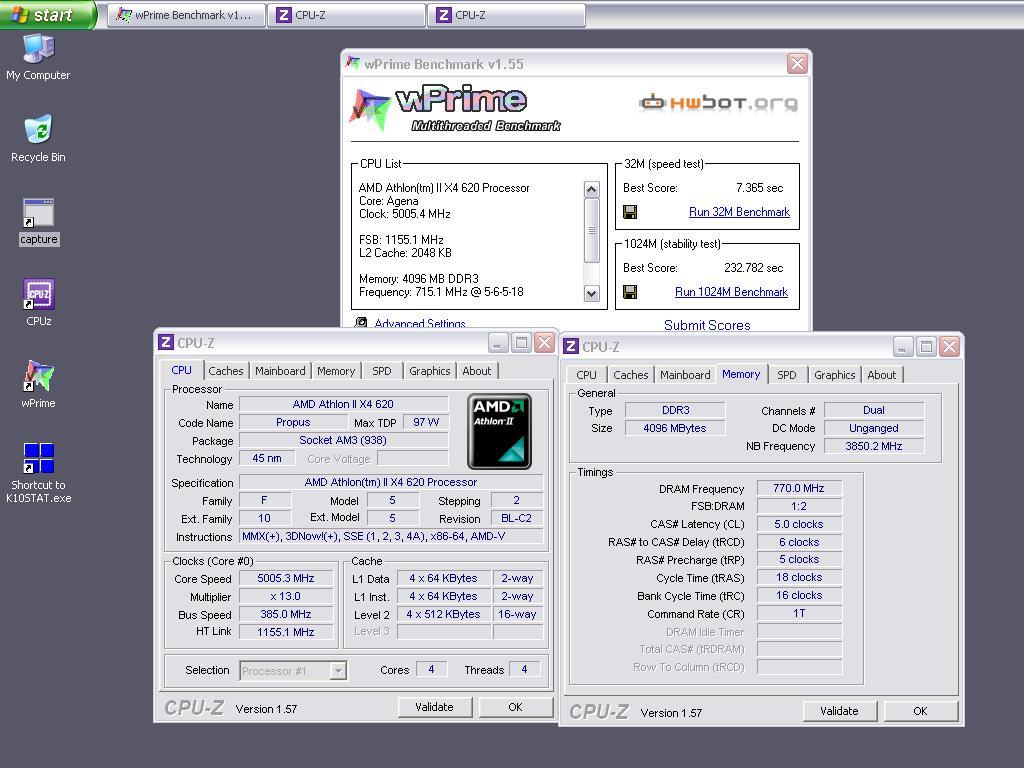Close the wPrime Benchmark window

[797, 63]
